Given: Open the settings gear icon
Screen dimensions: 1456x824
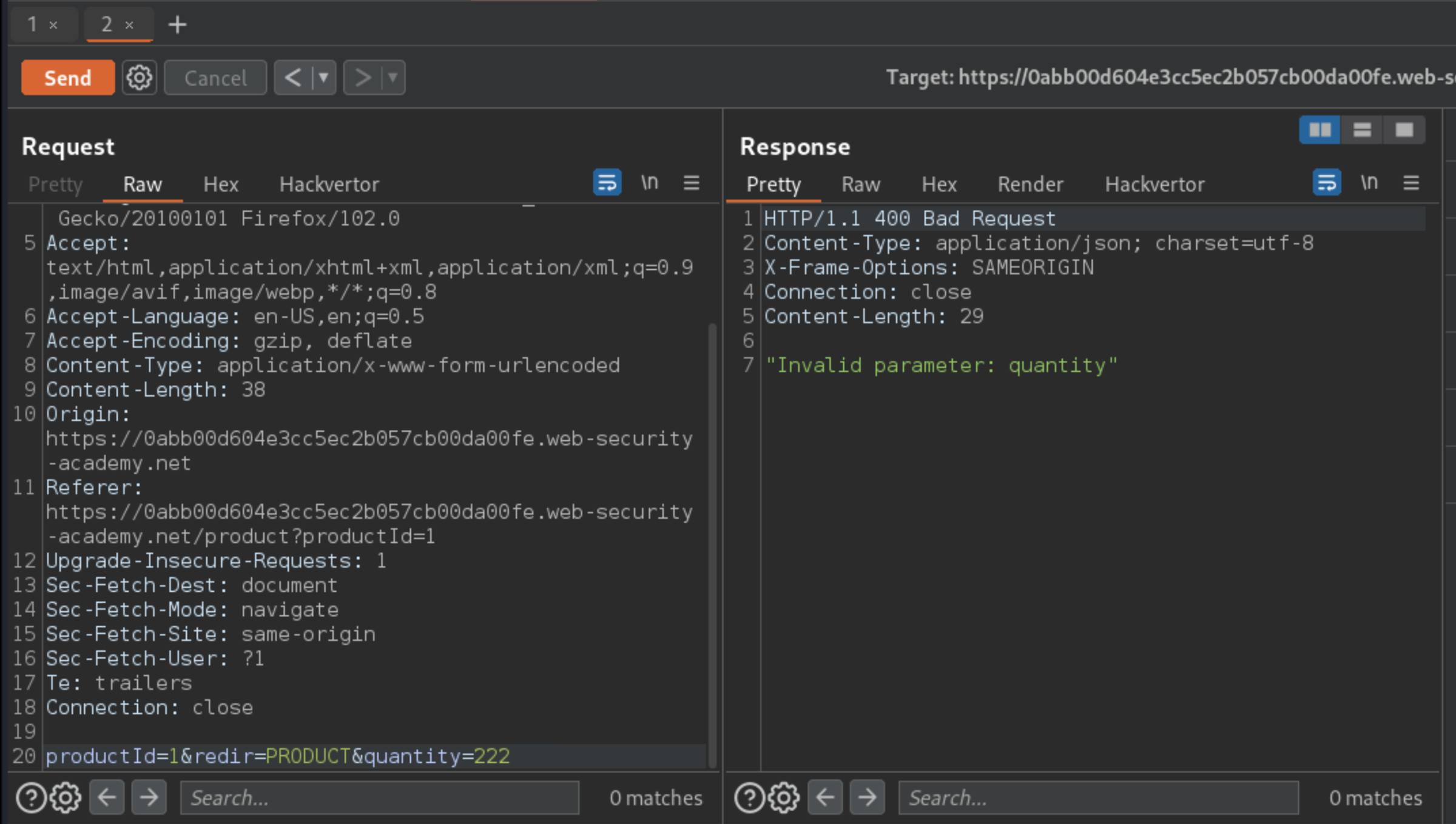Looking at the screenshot, I should 139,78.
